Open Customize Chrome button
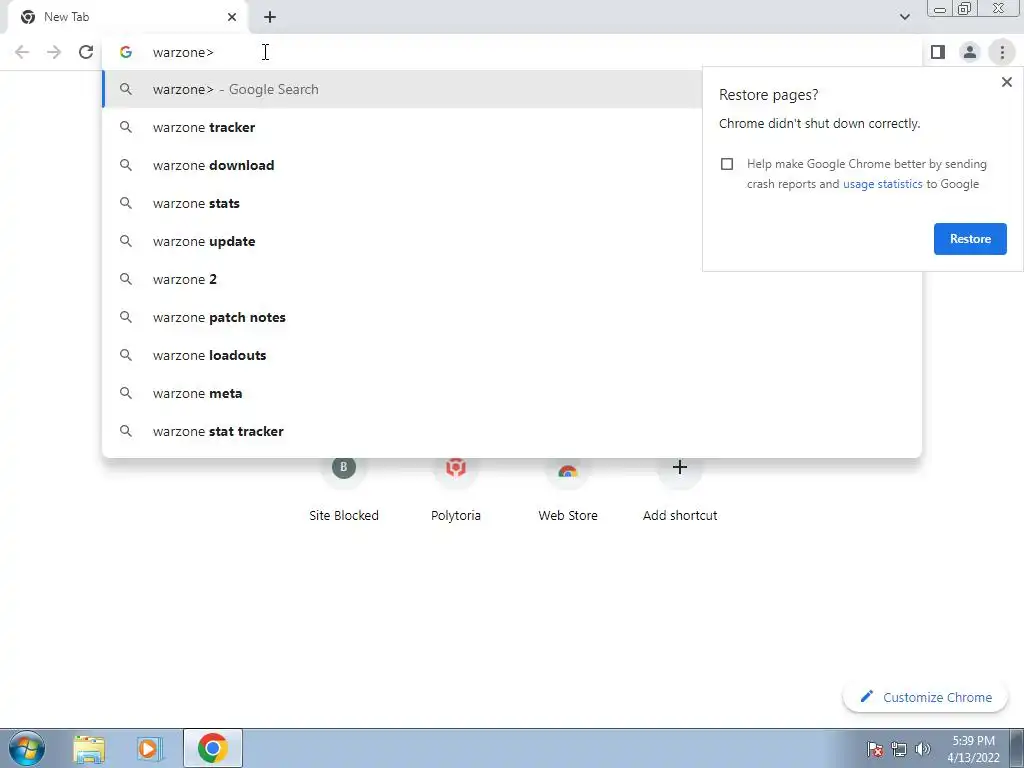 click(x=925, y=697)
